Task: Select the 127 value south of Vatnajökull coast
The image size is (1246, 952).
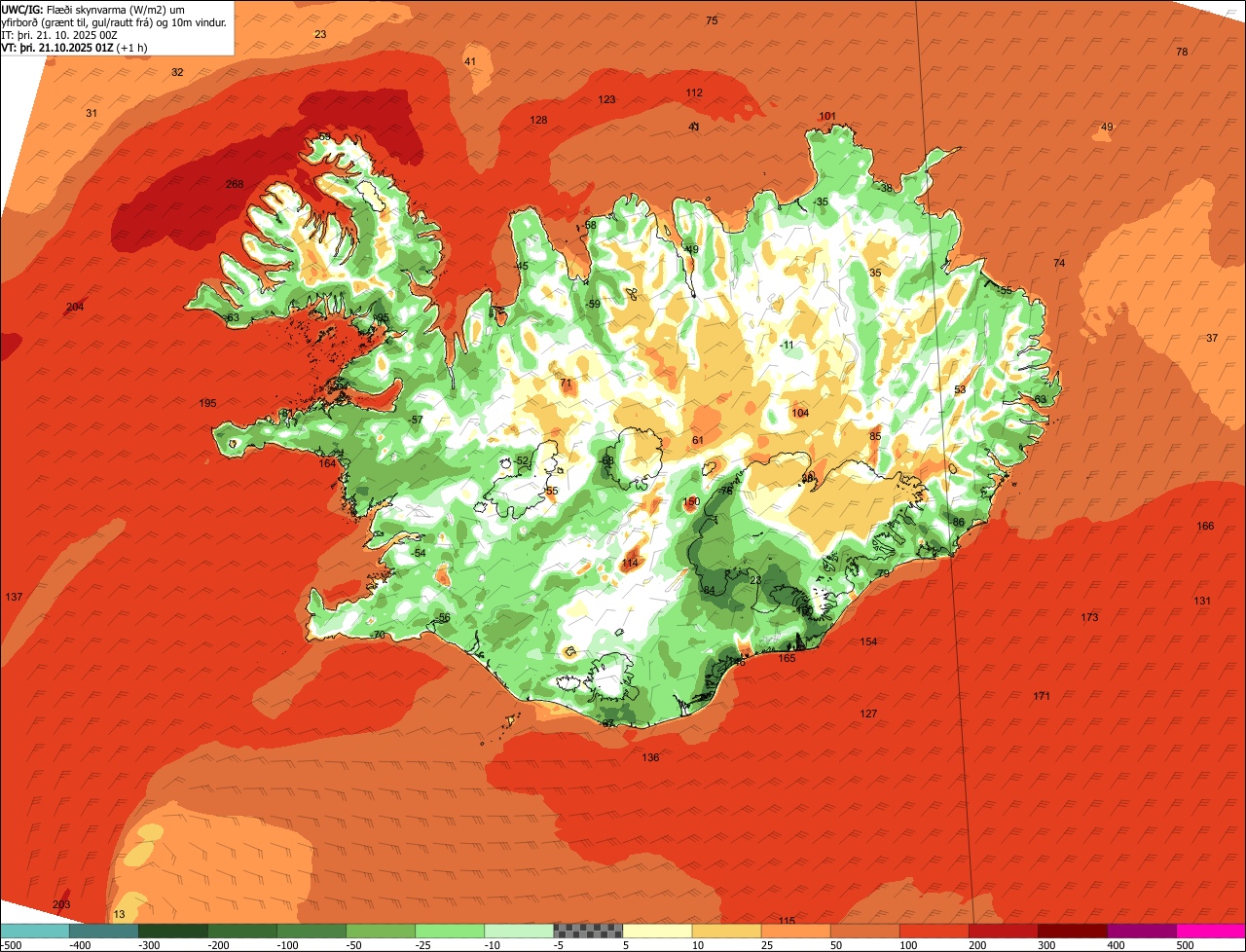Action: 868,714
